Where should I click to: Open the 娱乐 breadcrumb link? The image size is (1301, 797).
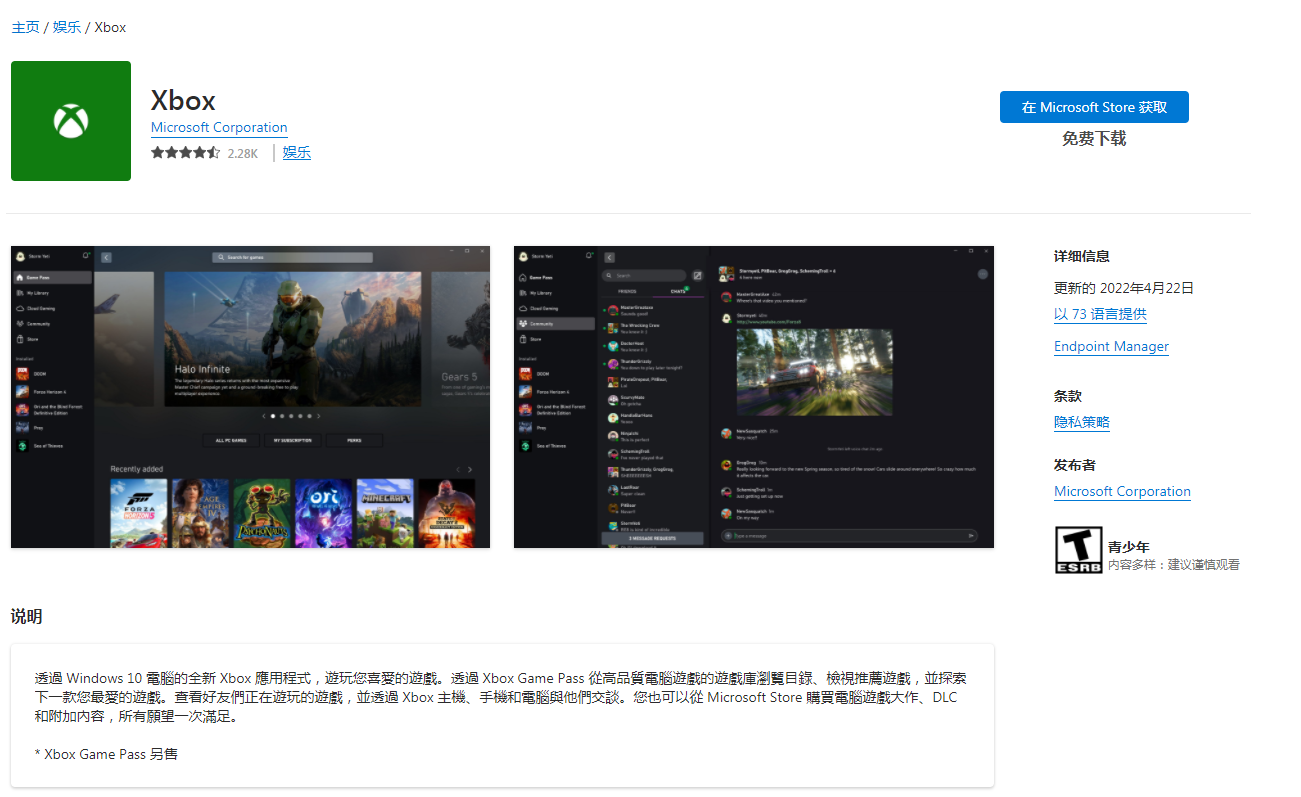[67, 27]
